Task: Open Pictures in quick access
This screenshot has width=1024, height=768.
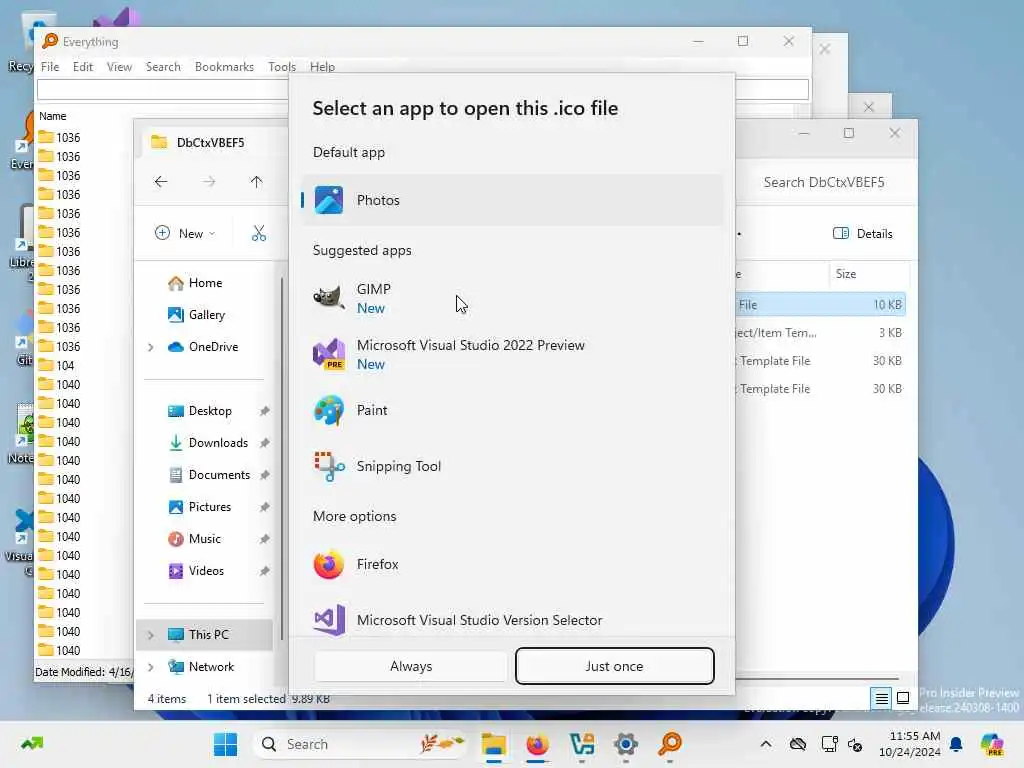Action: [x=210, y=507]
